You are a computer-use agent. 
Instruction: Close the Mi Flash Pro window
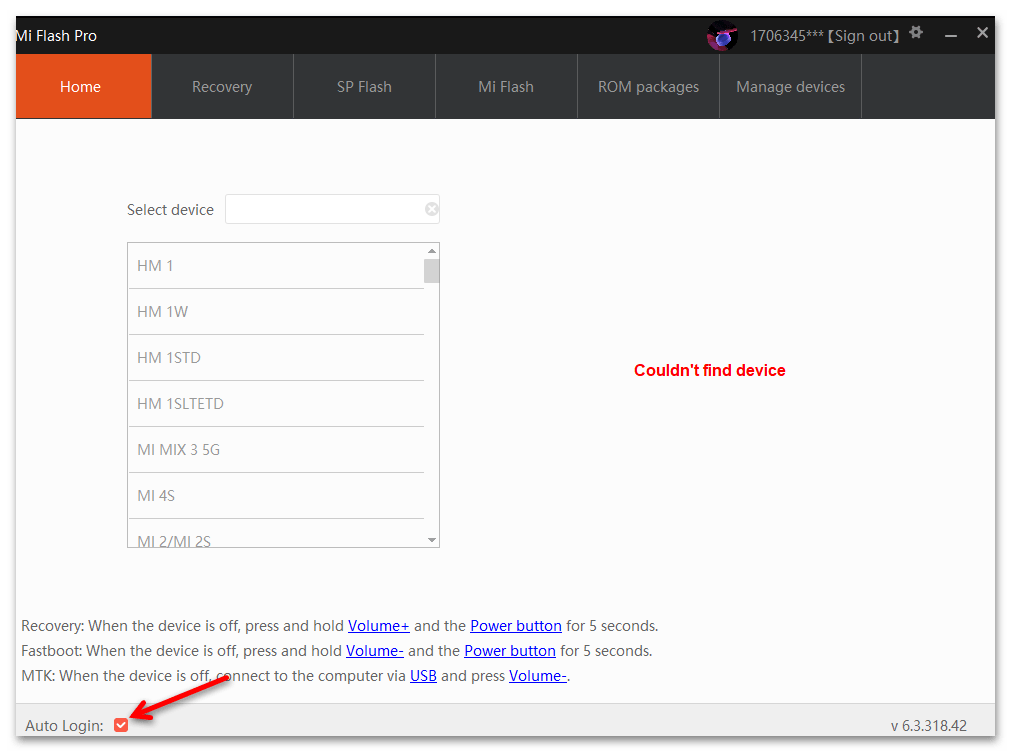coord(982,32)
